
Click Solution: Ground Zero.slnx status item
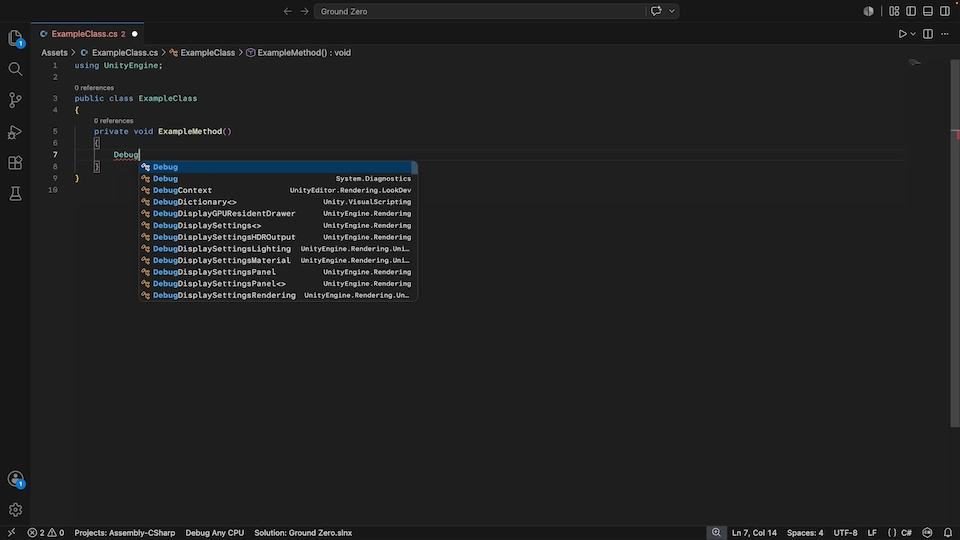click(x=303, y=533)
